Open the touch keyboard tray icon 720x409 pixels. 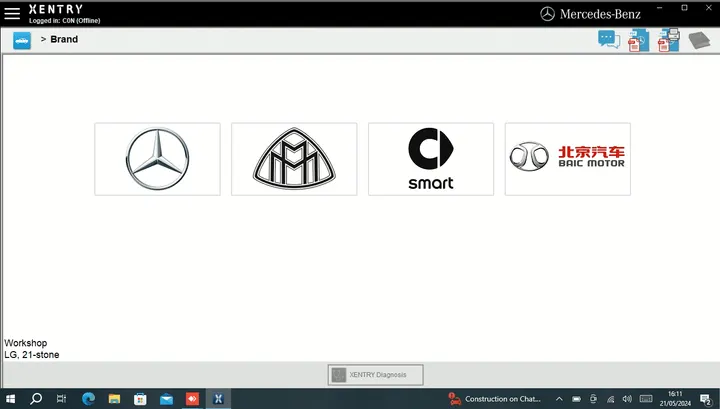(x=646, y=398)
